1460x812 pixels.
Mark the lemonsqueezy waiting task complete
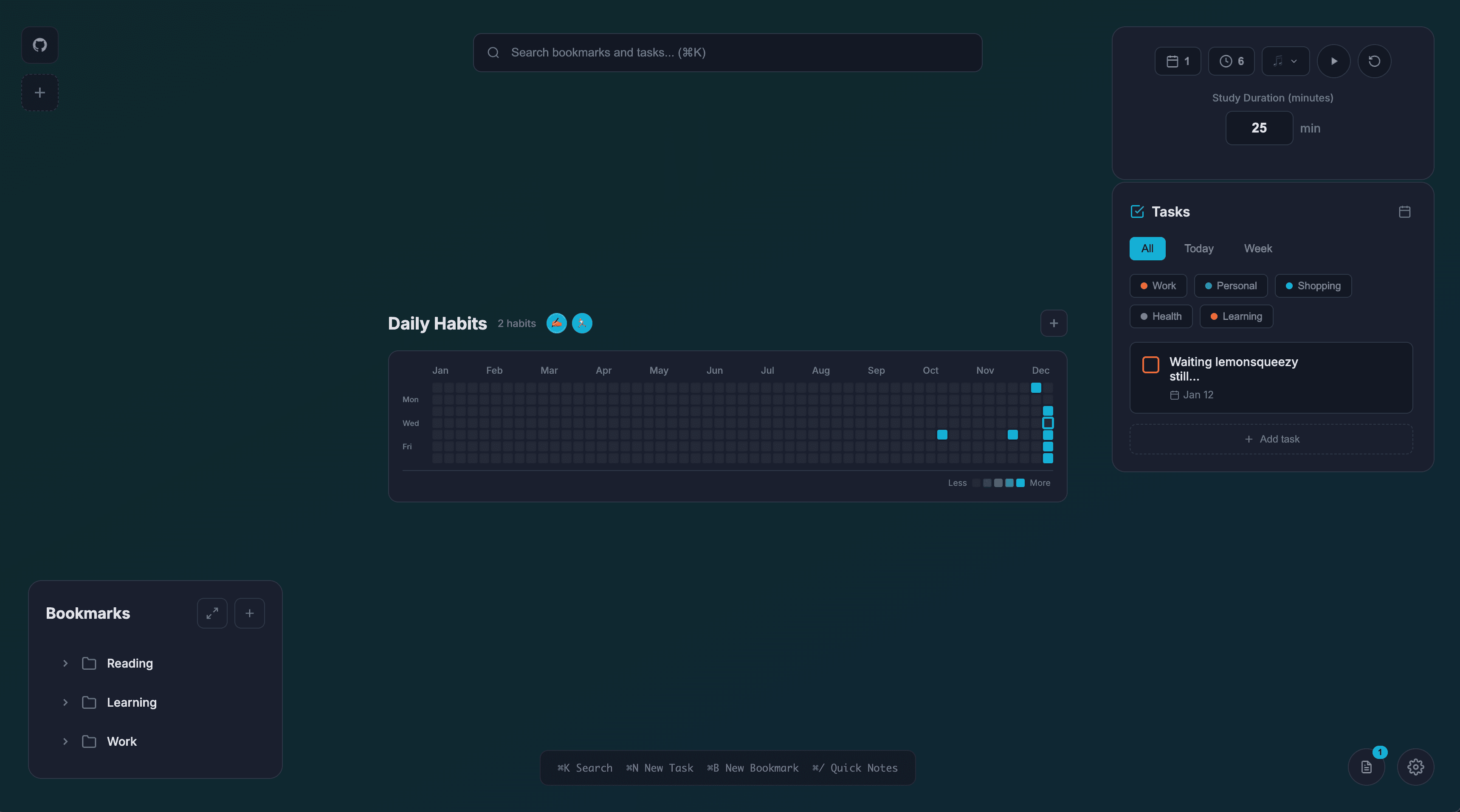(1150, 364)
